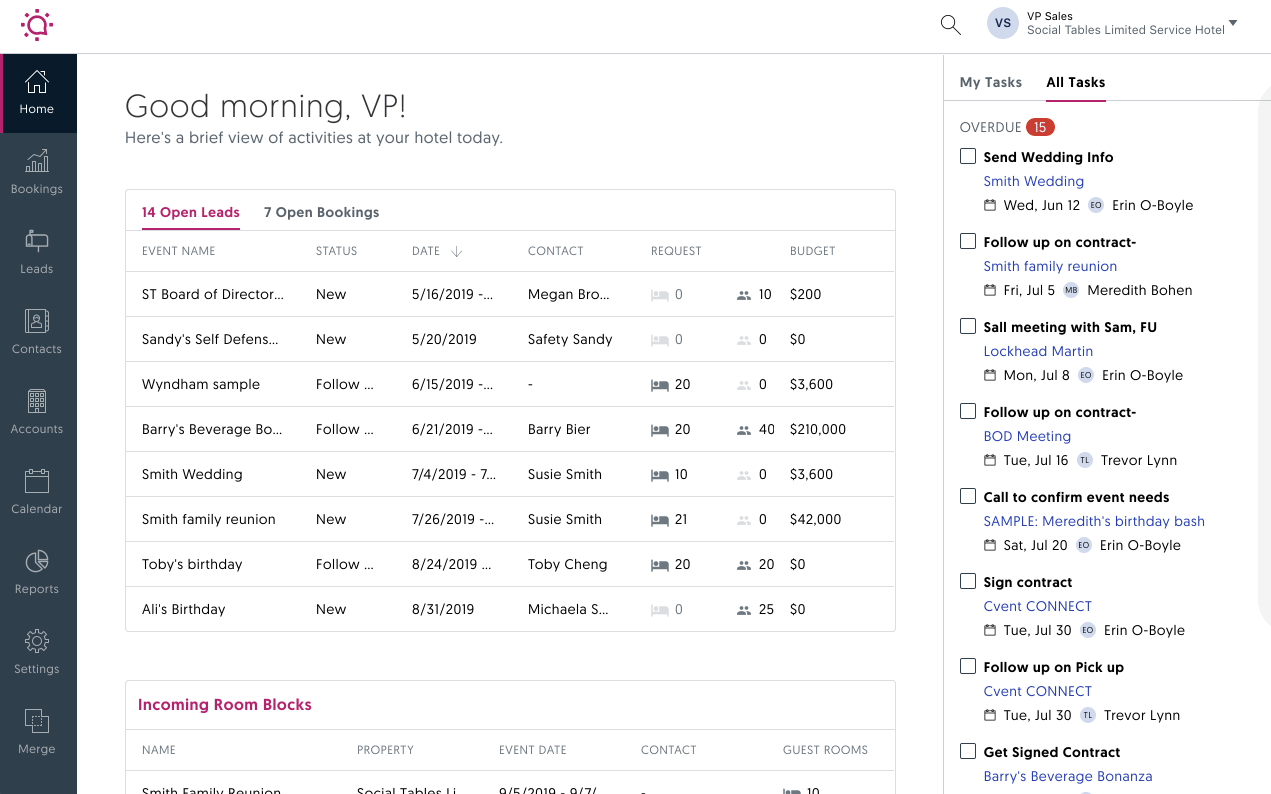Screen dimensions: 1271x794
Task: Go to Leads in the sidebar
Action: coord(37,252)
